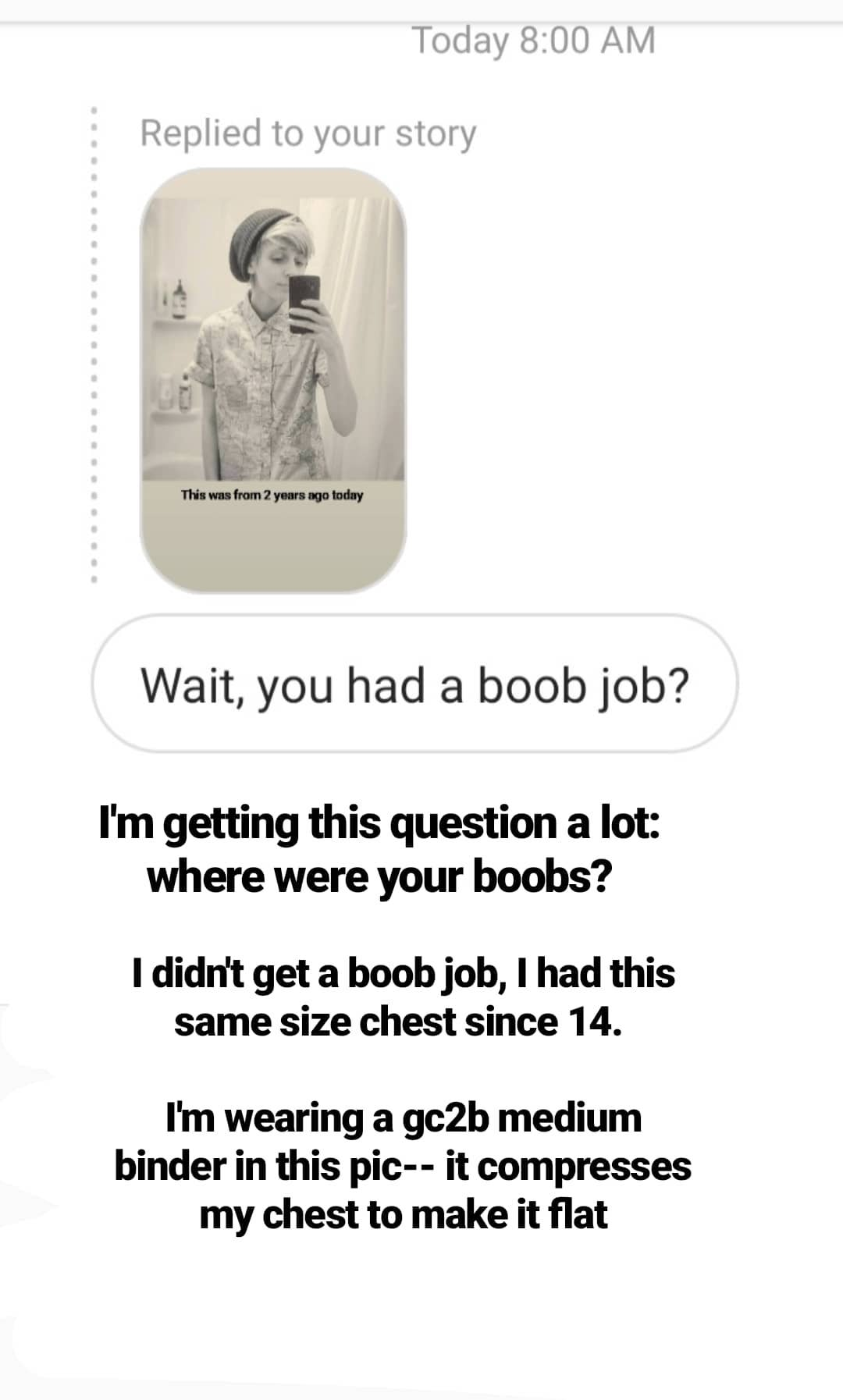Tap the thin divider line above the timestamp
The image size is (843, 1400).
pyautogui.click(x=421, y=23)
